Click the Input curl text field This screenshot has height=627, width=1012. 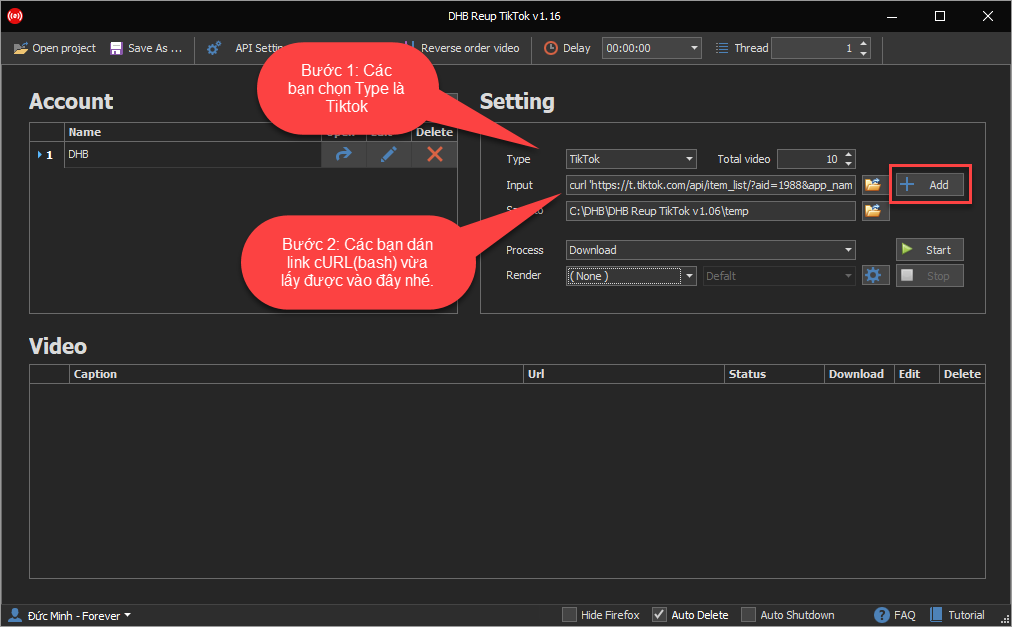[711, 185]
